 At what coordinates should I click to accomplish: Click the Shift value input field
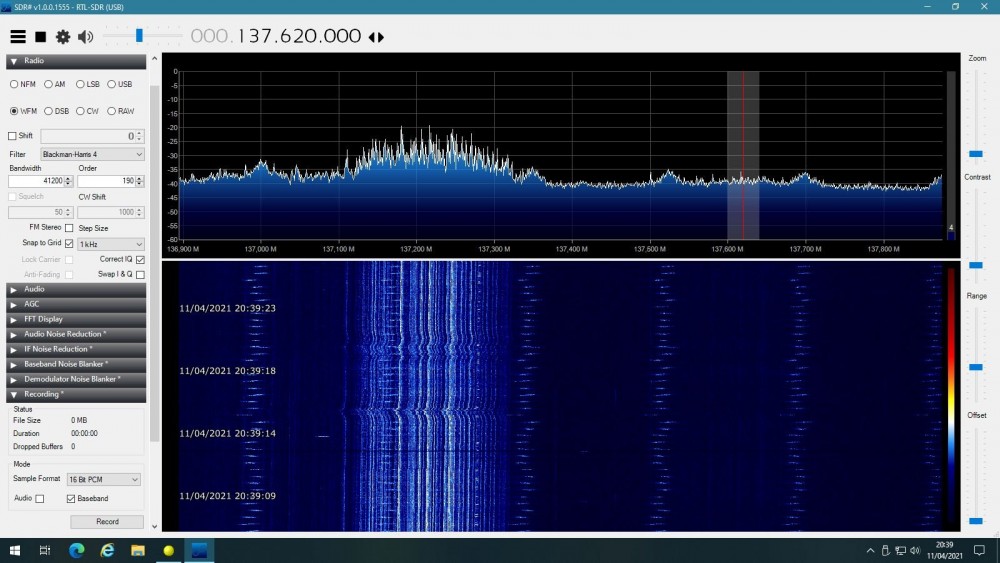point(87,136)
